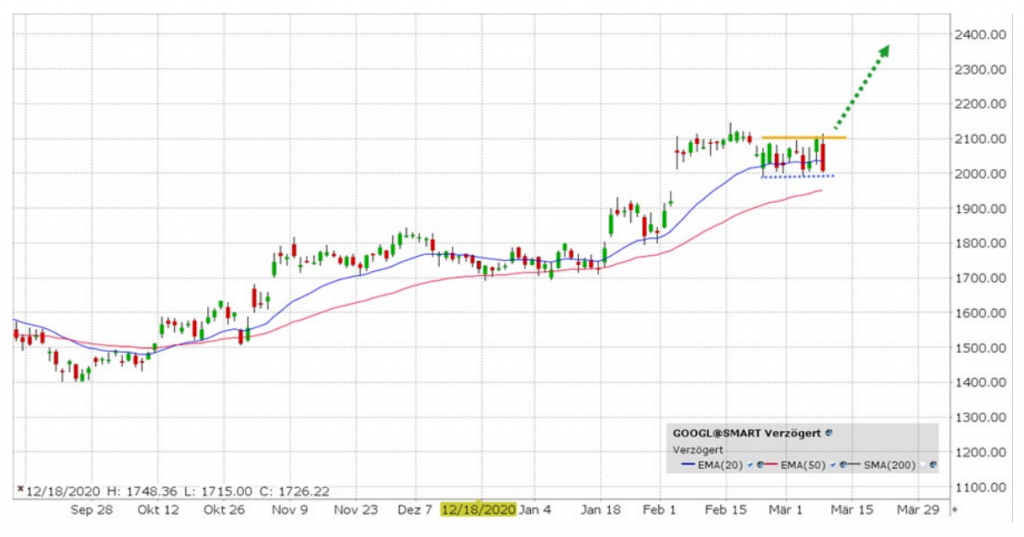Select the orange horizontal resistance line
Image resolution: width=1024 pixels, height=537 pixels.
[803, 137]
